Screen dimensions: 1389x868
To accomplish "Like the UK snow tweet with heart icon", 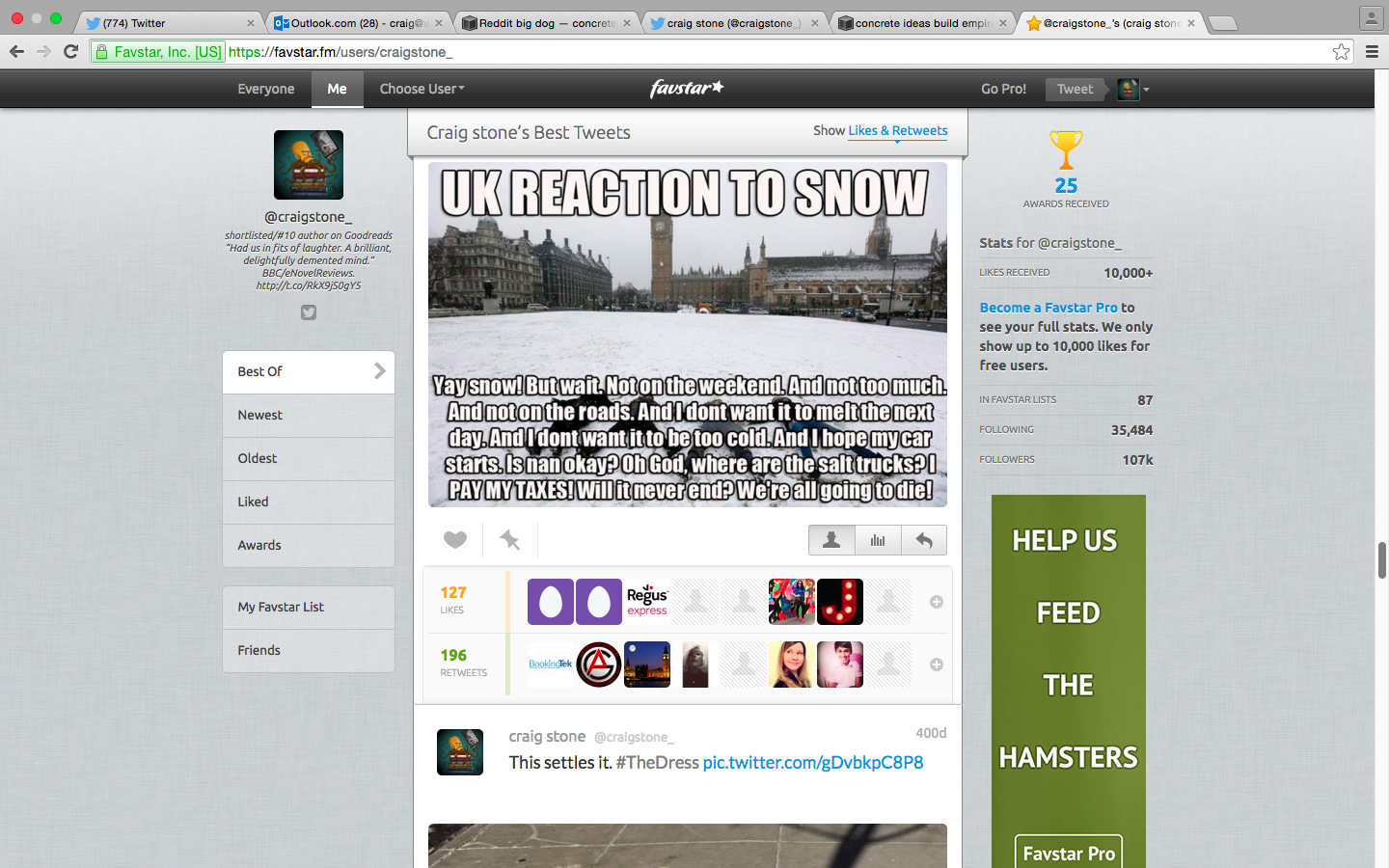I will (x=455, y=540).
